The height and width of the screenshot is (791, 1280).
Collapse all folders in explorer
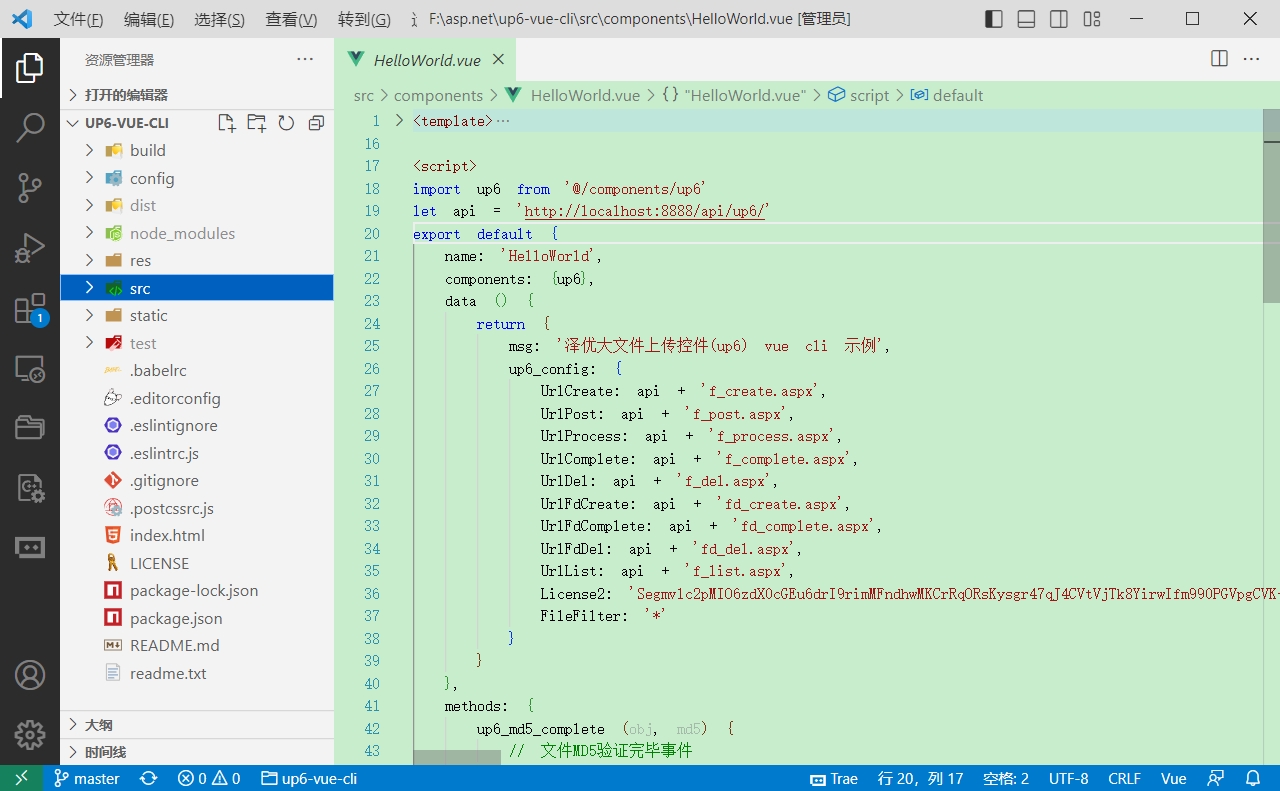[x=316, y=123]
